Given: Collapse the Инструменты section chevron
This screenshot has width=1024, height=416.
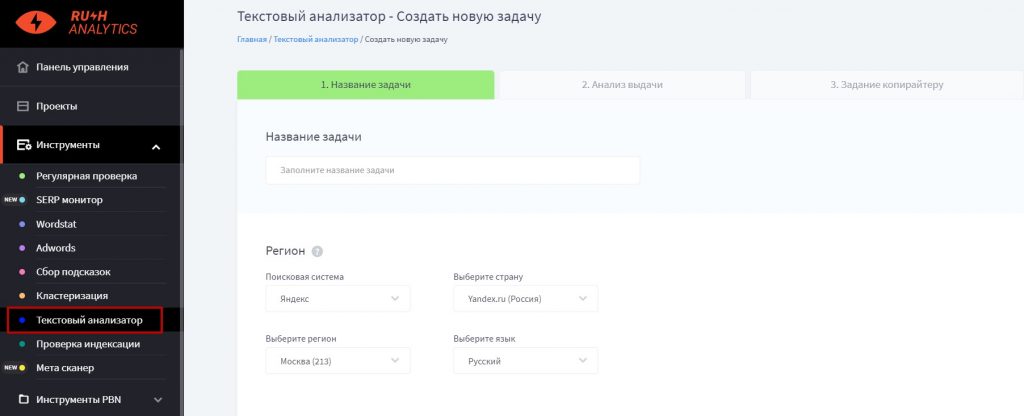Looking at the screenshot, I should pyautogui.click(x=156, y=147).
